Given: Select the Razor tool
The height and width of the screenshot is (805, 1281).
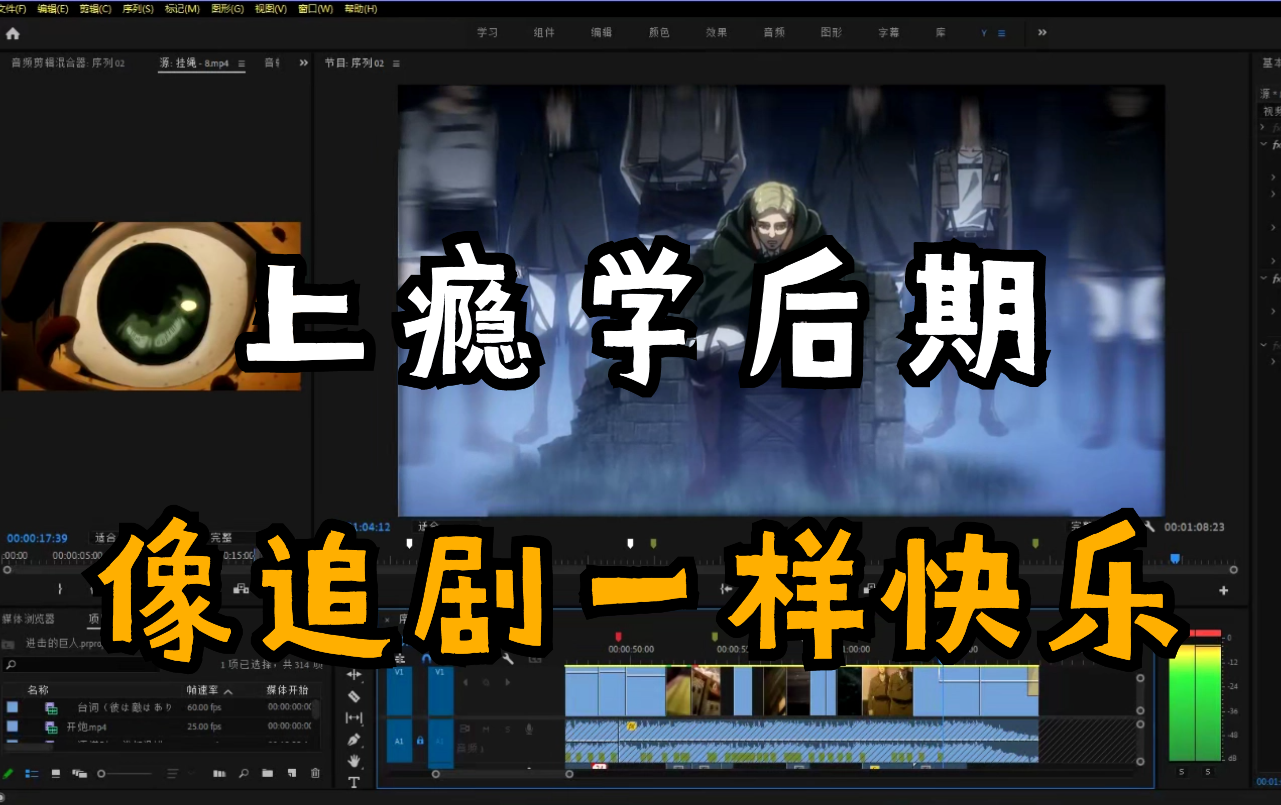Looking at the screenshot, I should (x=354, y=696).
